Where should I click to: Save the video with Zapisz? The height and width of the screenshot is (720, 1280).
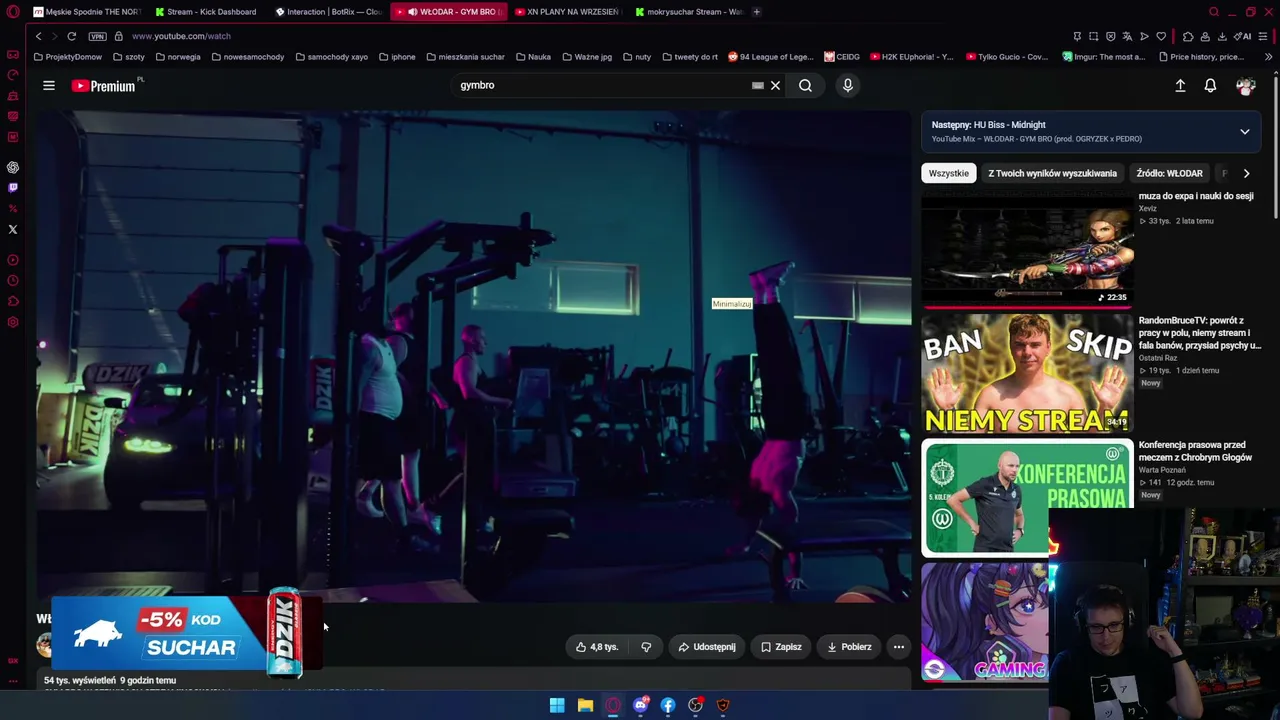point(781,647)
